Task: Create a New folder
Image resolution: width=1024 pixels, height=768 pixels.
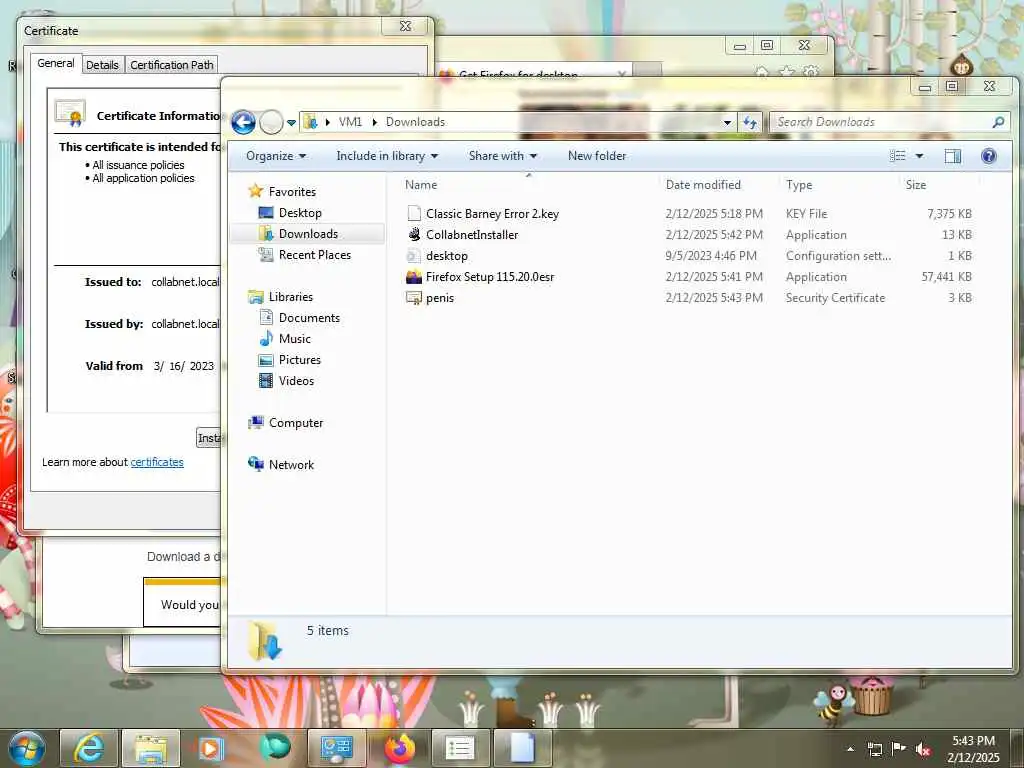Action: pyautogui.click(x=596, y=156)
